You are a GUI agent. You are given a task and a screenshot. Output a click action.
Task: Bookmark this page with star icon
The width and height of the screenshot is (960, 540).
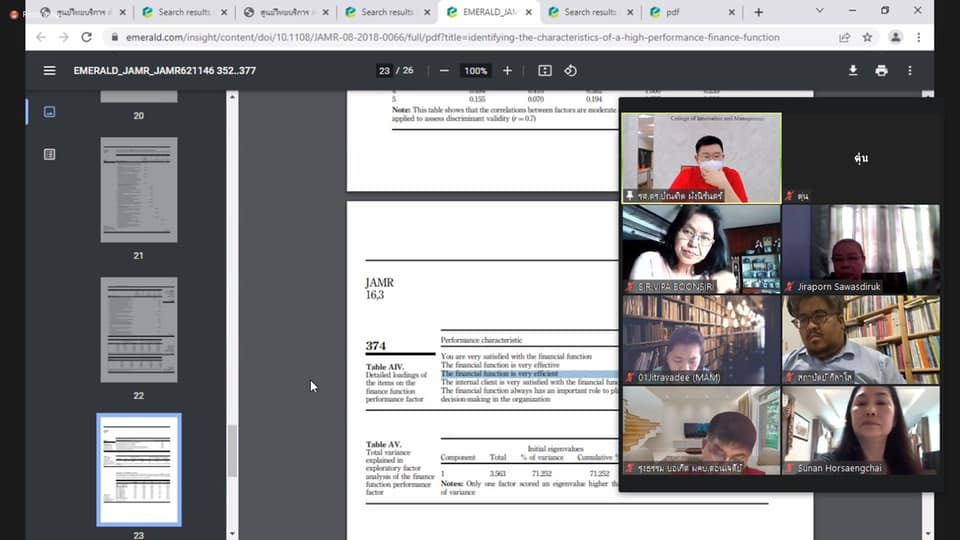[867, 37]
